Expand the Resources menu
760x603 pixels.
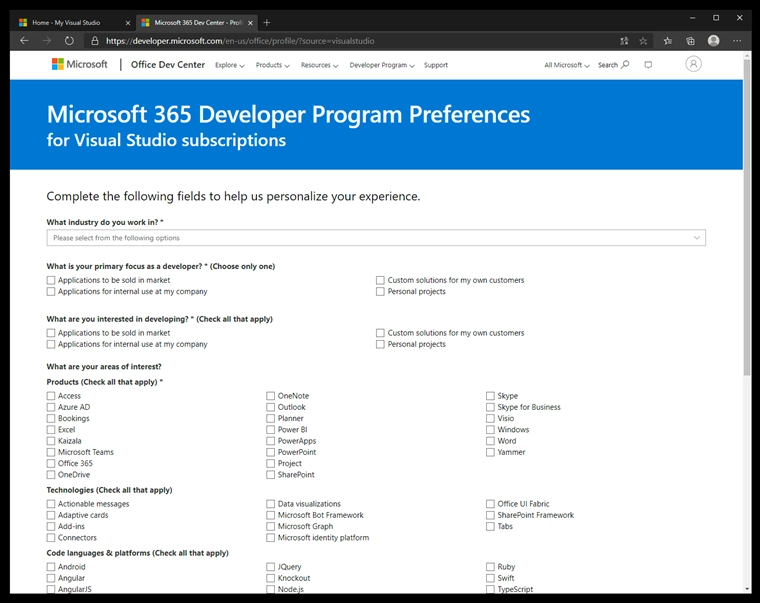pos(319,65)
